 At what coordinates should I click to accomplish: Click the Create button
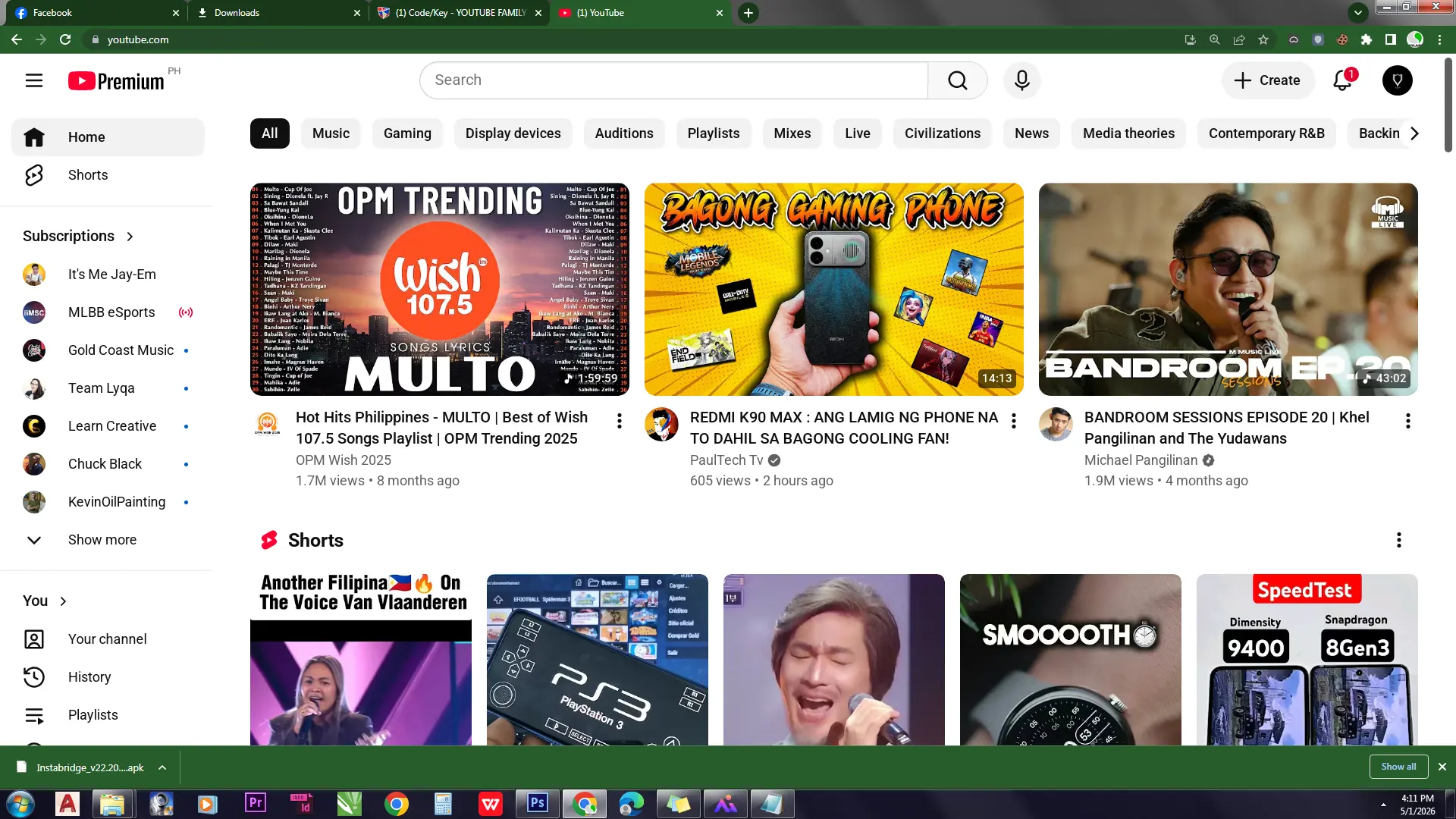click(1268, 80)
